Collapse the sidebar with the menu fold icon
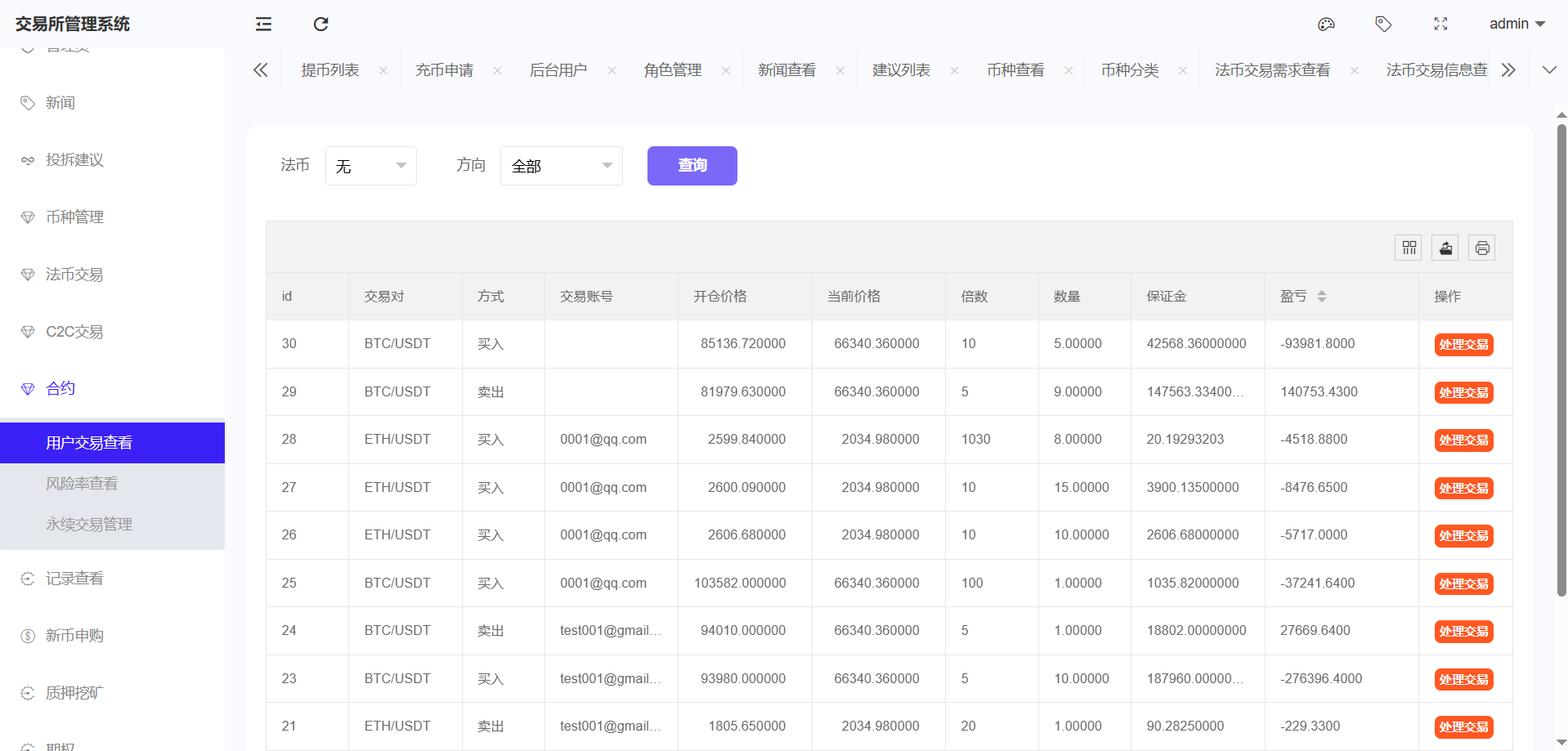The width and height of the screenshot is (1568, 751). tap(263, 25)
